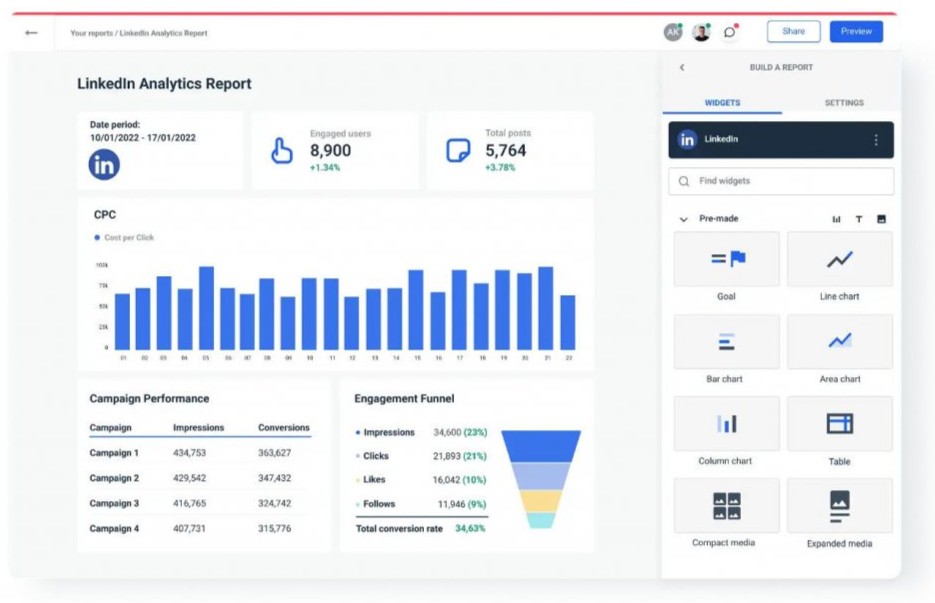Add the Compact media widget
The image size is (935, 603).
pos(726,506)
